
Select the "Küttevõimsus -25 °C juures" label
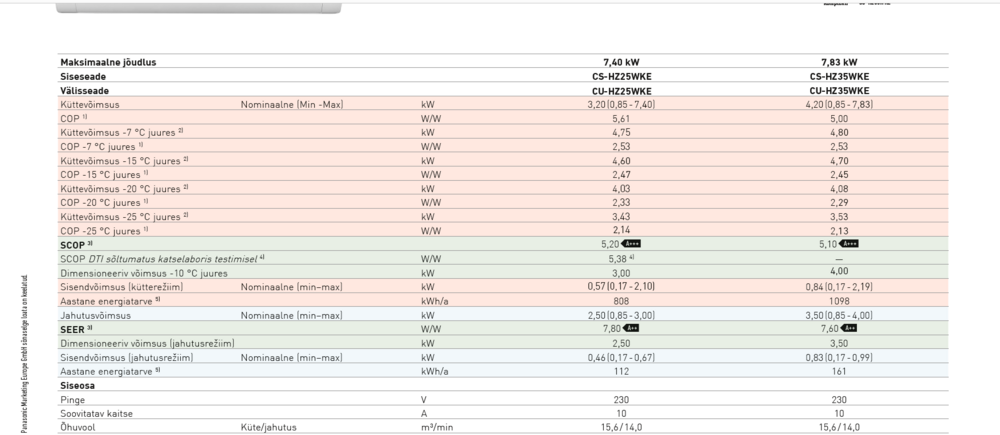(x=126, y=217)
